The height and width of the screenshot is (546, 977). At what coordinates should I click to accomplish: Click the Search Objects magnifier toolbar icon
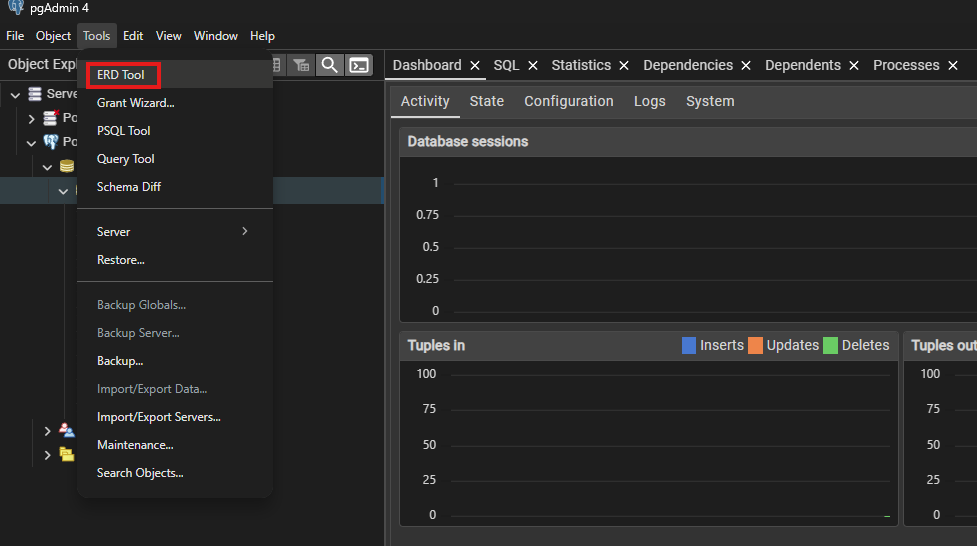(329, 65)
